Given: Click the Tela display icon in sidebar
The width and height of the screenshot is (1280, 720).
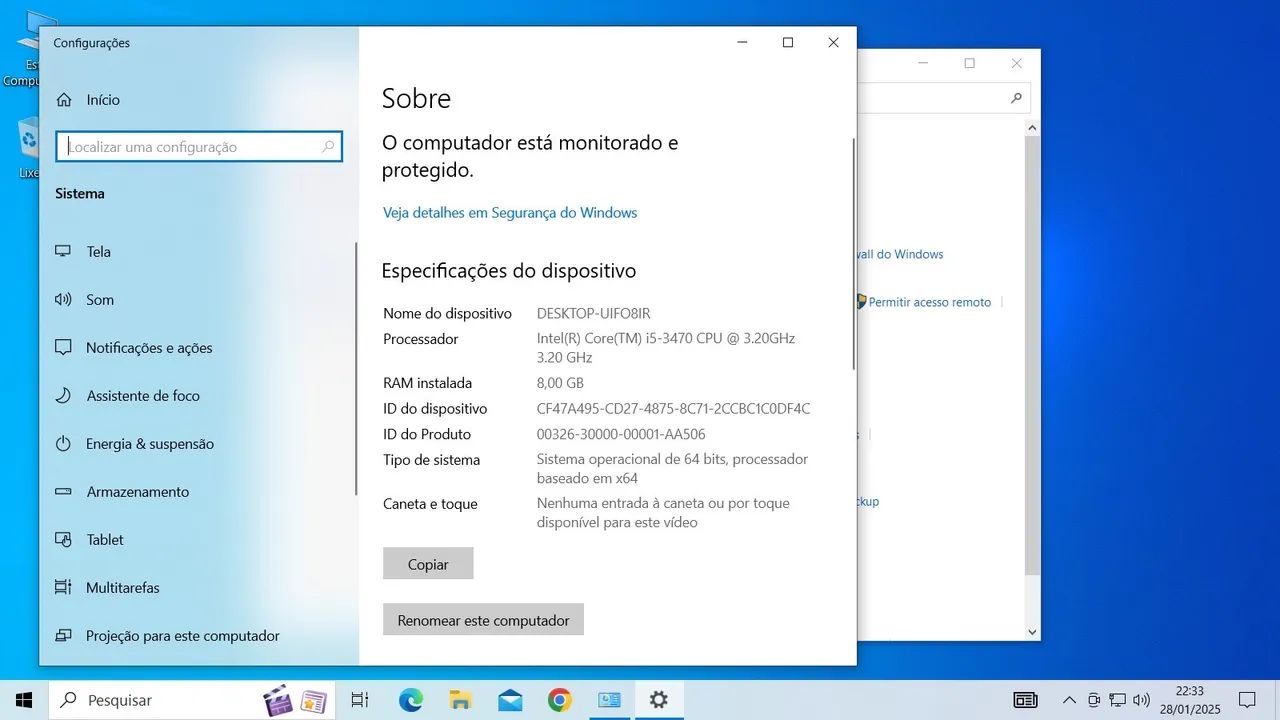Looking at the screenshot, I should 63,252.
